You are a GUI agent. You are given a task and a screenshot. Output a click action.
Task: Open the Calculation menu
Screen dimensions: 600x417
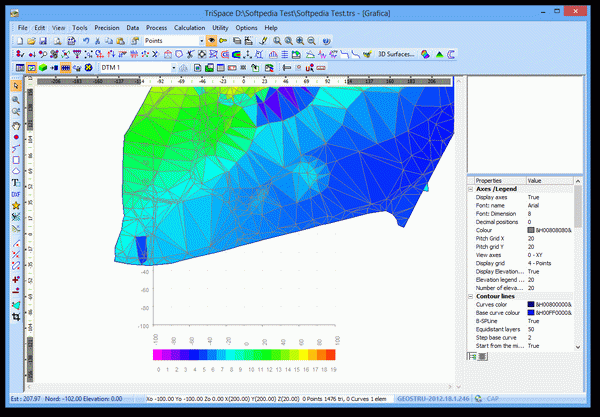pyautogui.click(x=189, y=27)
